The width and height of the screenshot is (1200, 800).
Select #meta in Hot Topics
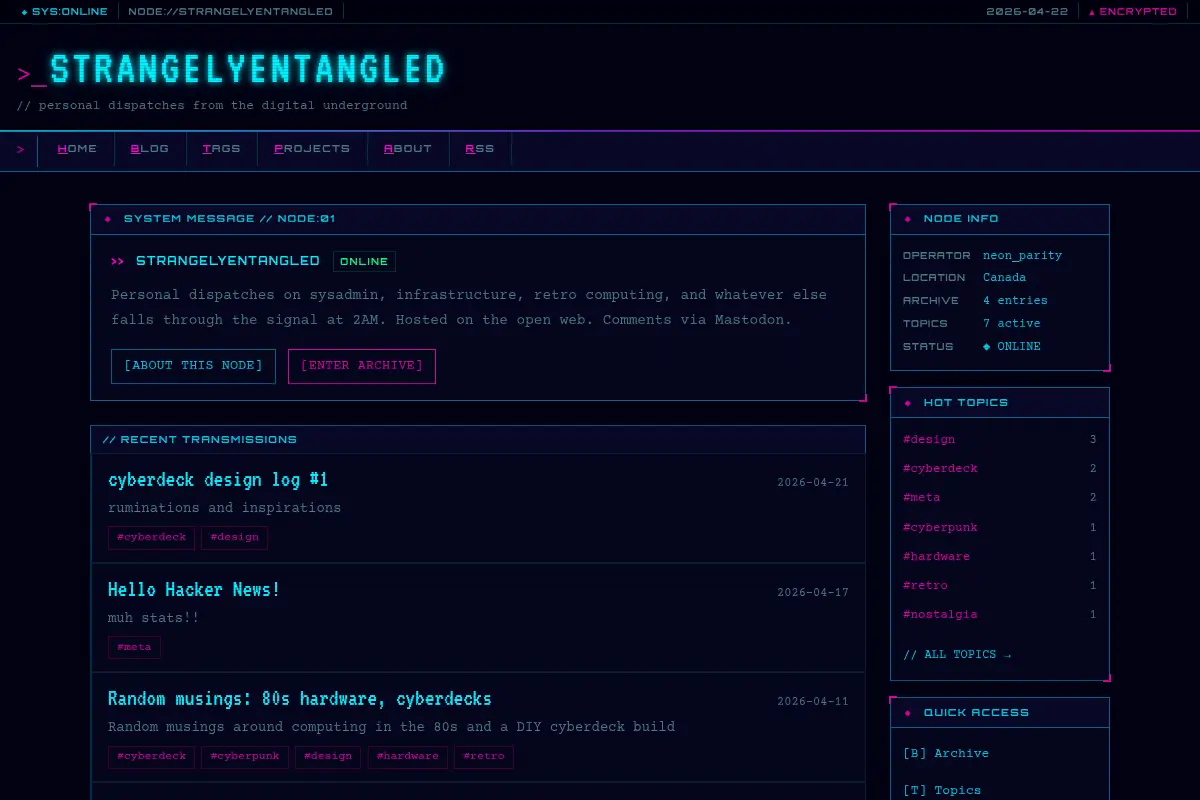pyautogui.click(x=921, y=498)
